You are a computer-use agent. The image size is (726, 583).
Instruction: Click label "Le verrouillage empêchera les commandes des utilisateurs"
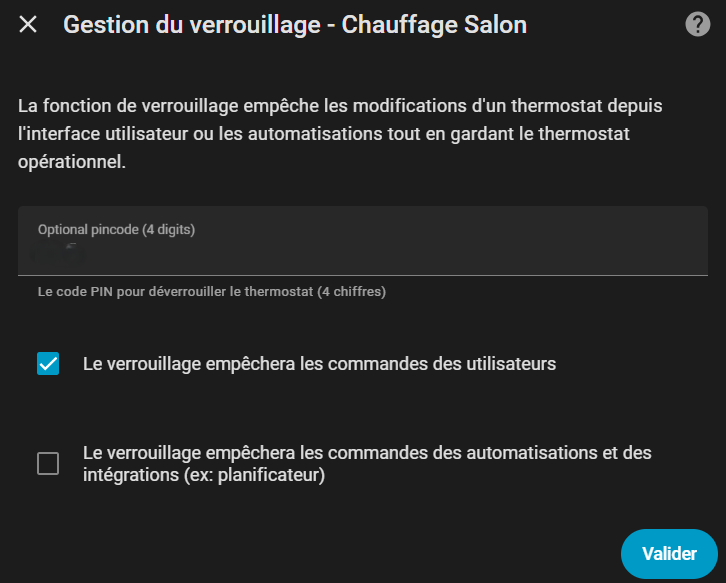[x=319, y=364]
